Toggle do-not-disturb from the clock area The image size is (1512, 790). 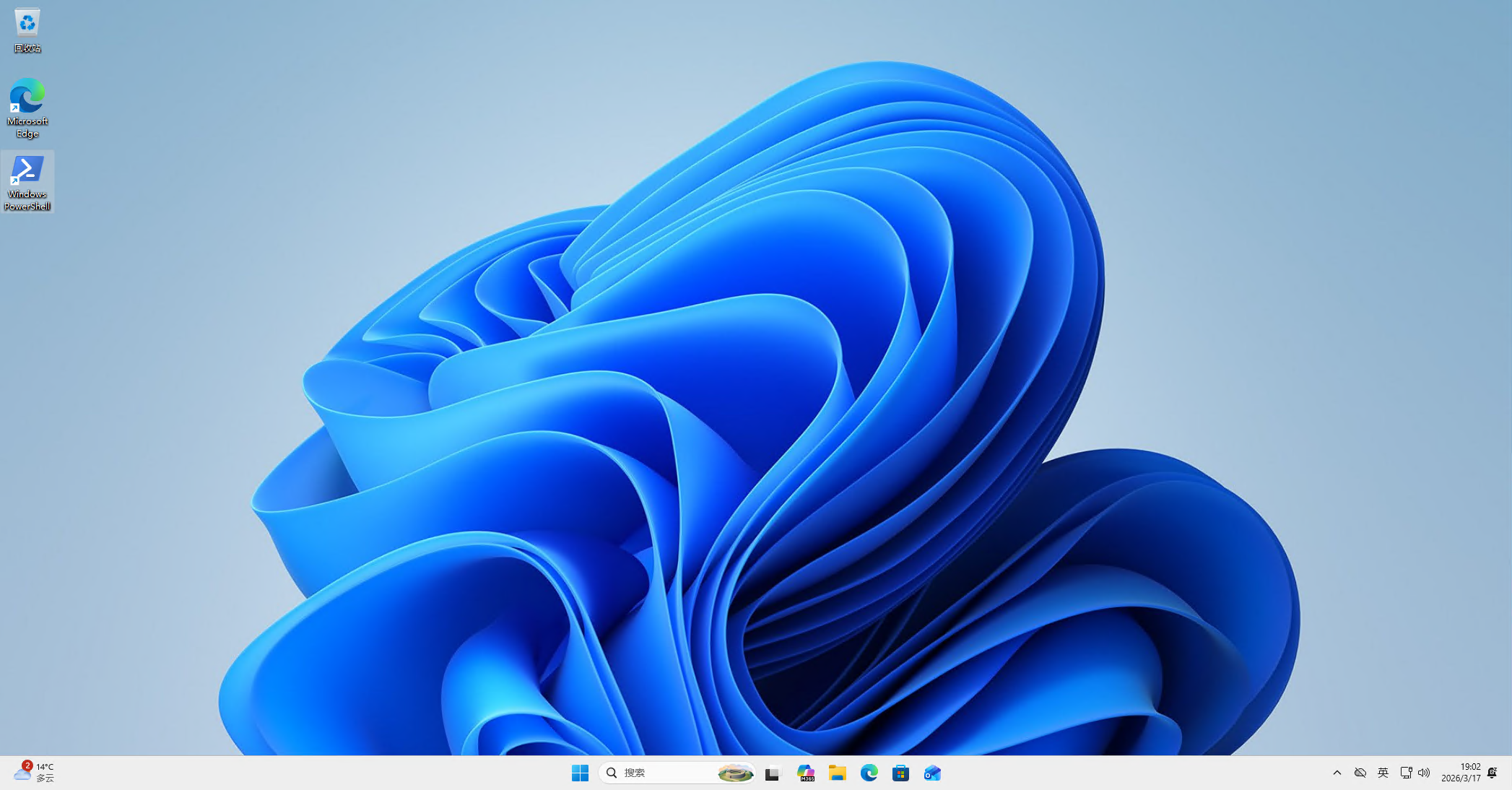tap(1493, 772)
